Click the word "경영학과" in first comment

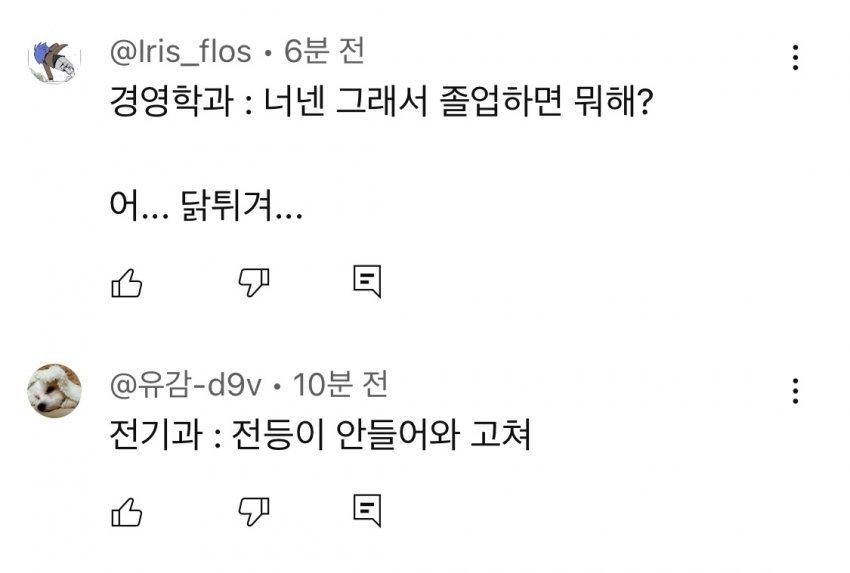[x=160, y=103]
